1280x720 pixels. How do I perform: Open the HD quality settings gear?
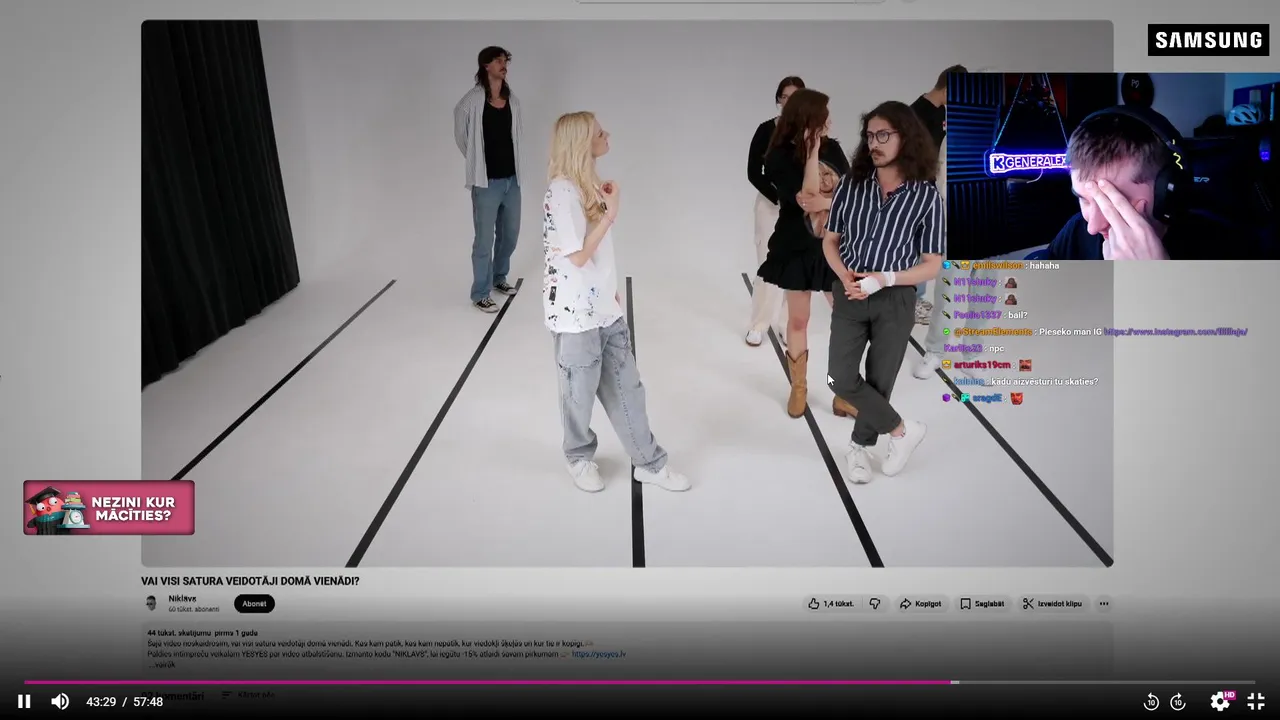coord(1221,701)
